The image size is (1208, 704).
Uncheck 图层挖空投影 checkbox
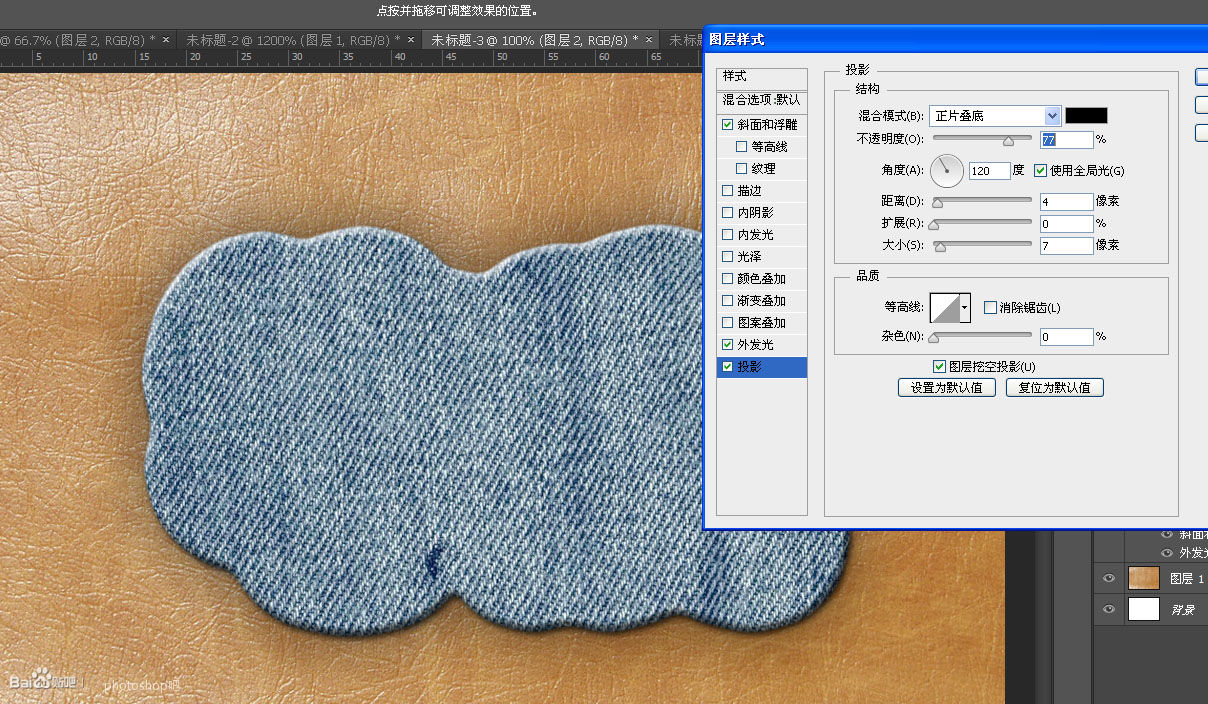tap(938, 367)
